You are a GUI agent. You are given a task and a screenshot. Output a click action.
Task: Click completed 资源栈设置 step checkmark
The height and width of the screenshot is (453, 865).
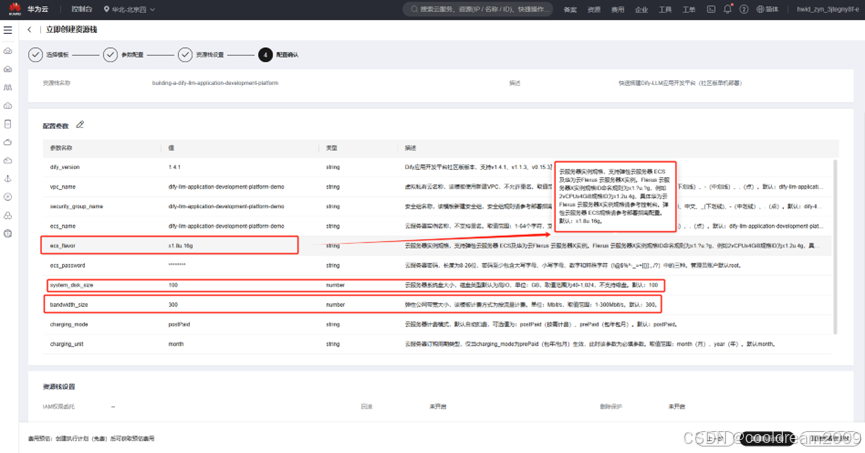click(185, 55)
